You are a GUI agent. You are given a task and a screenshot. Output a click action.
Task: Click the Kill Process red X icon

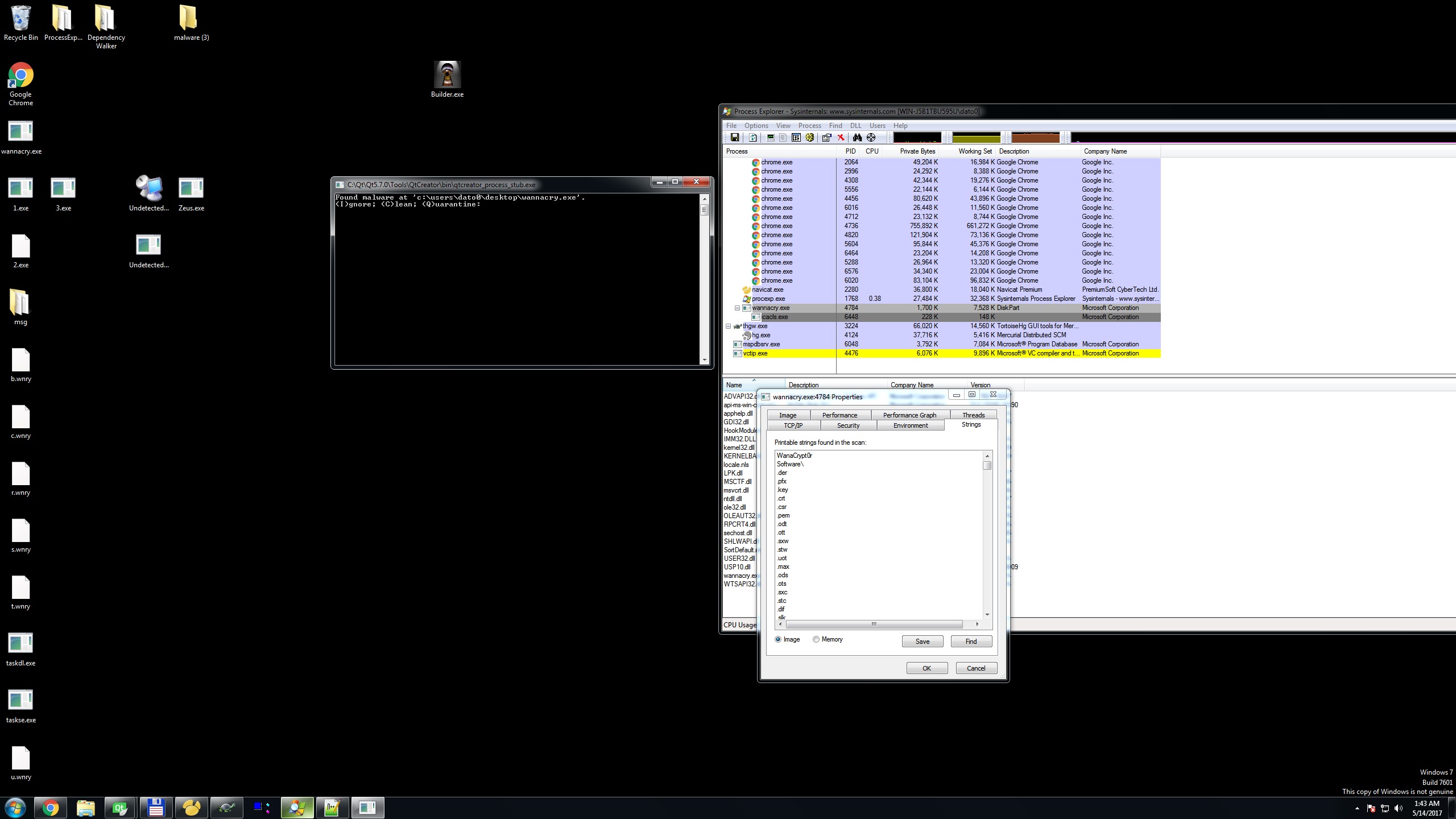click(x=841, y=138)
